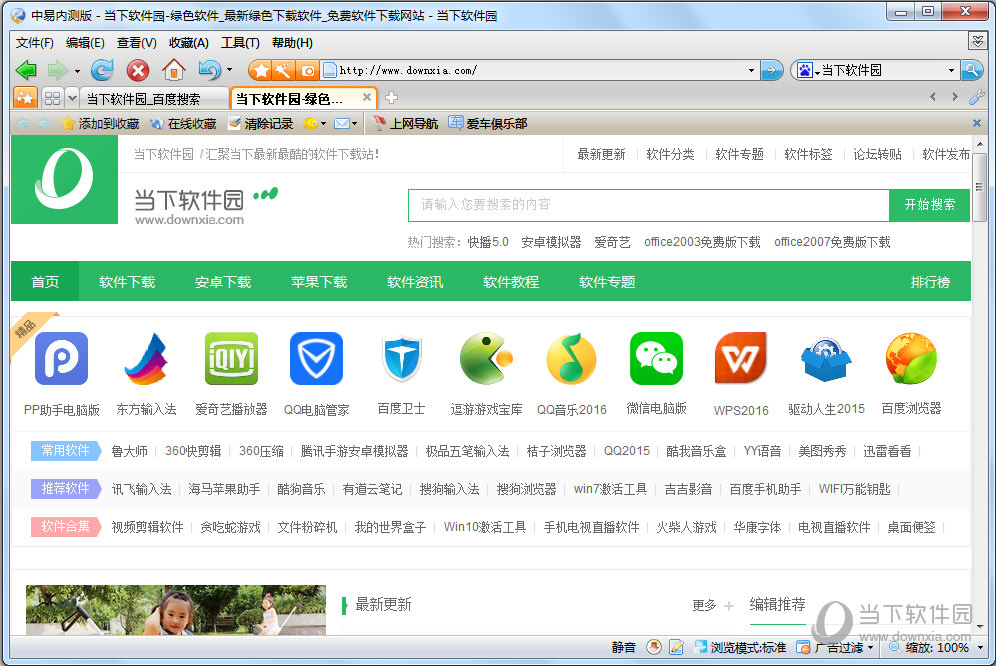Open the QQ音乐2016 app icon
This screenshot has height=666, width=996.
coord(571,358)
